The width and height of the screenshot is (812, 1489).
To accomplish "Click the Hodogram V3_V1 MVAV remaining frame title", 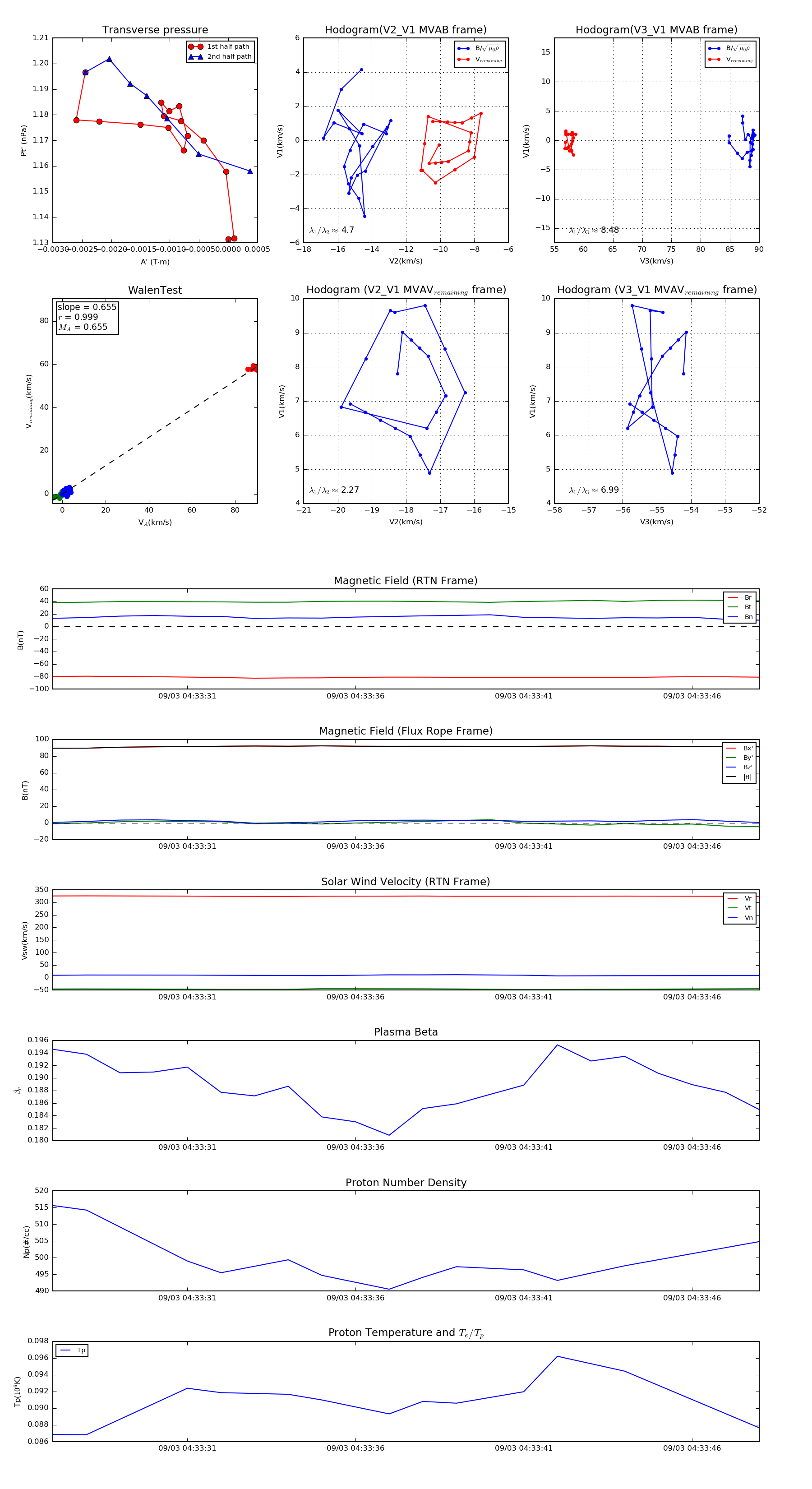I will click(x=656, y=290).
